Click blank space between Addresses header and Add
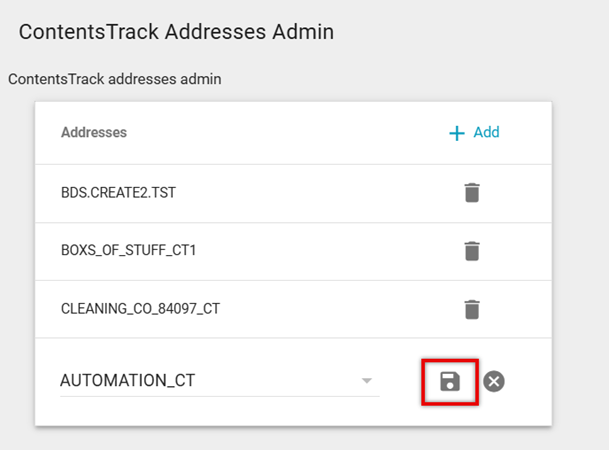 tap(280, 132)
